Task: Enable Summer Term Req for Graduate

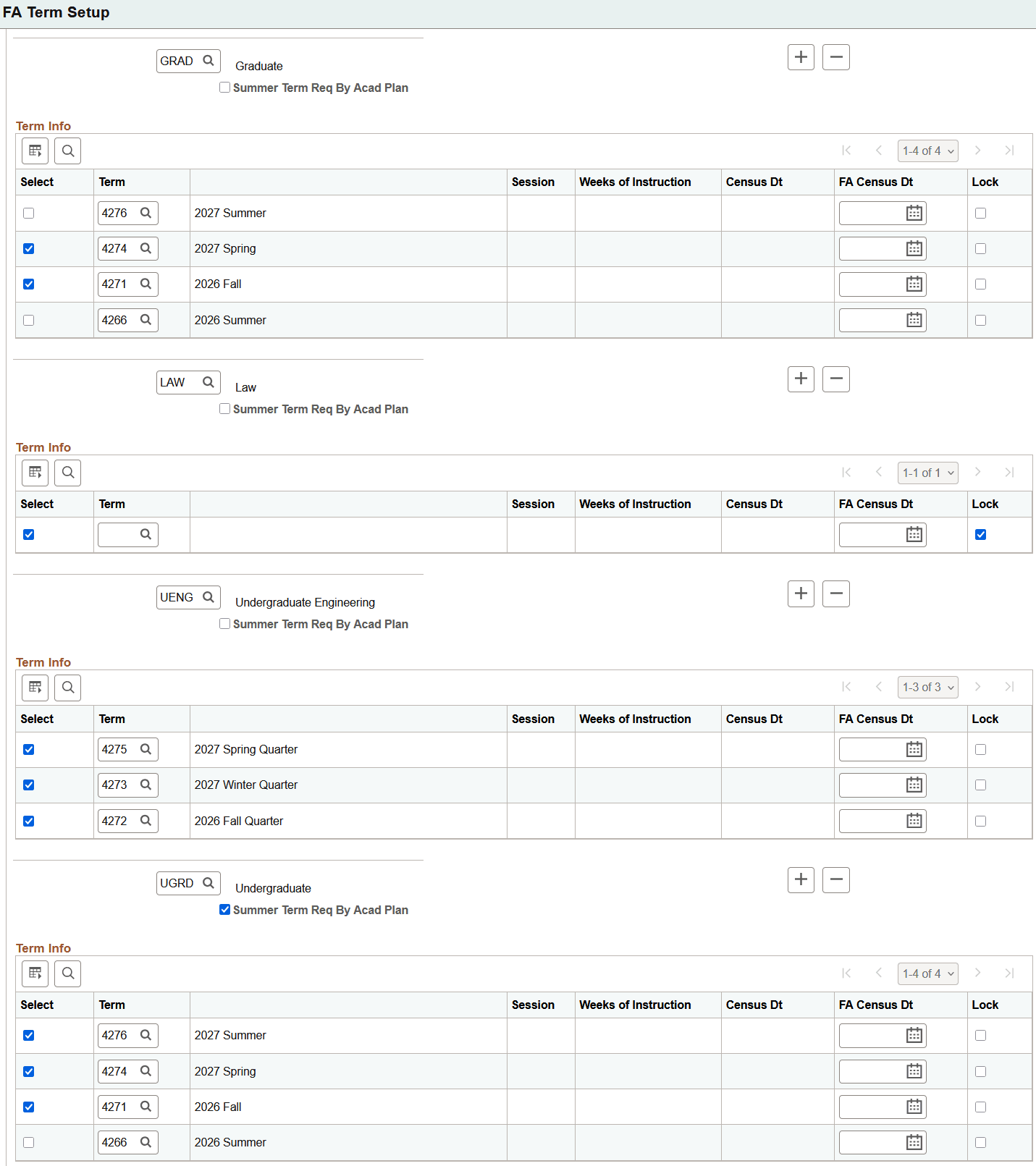Action: (225, 88)
